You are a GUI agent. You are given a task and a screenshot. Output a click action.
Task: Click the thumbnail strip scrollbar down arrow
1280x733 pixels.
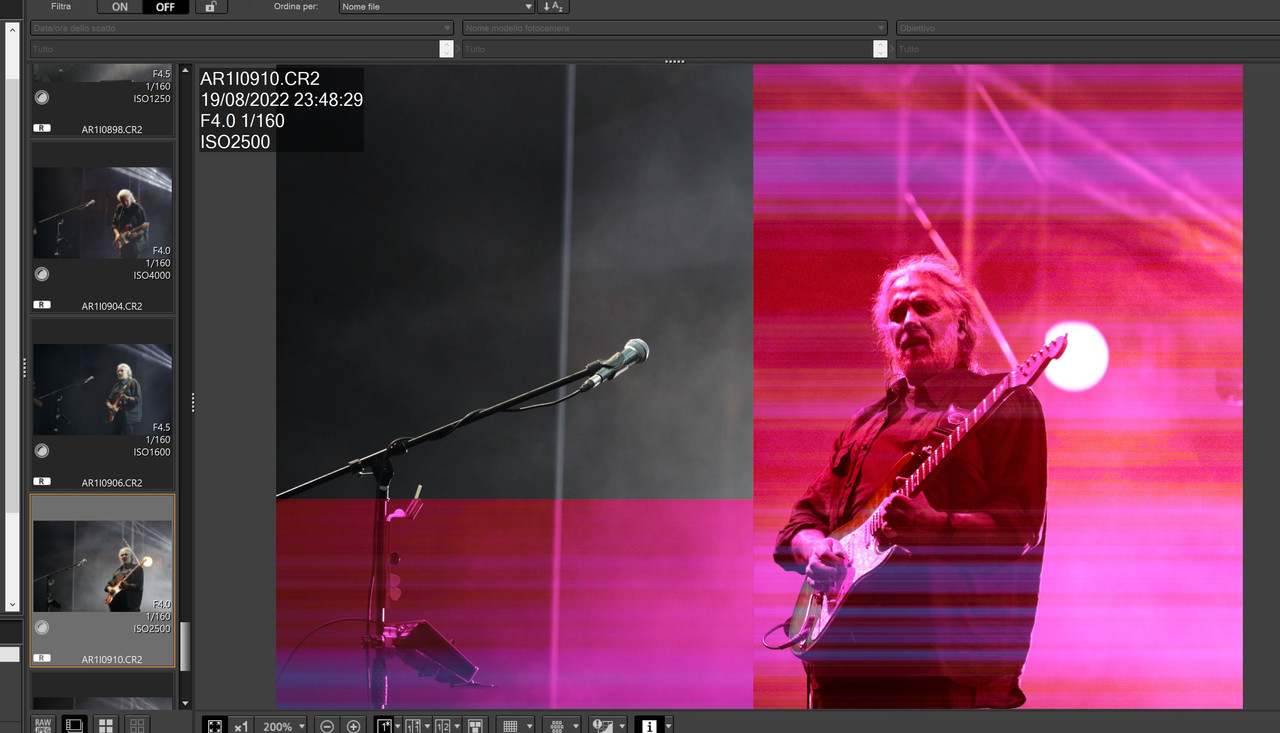coord(184,704)
